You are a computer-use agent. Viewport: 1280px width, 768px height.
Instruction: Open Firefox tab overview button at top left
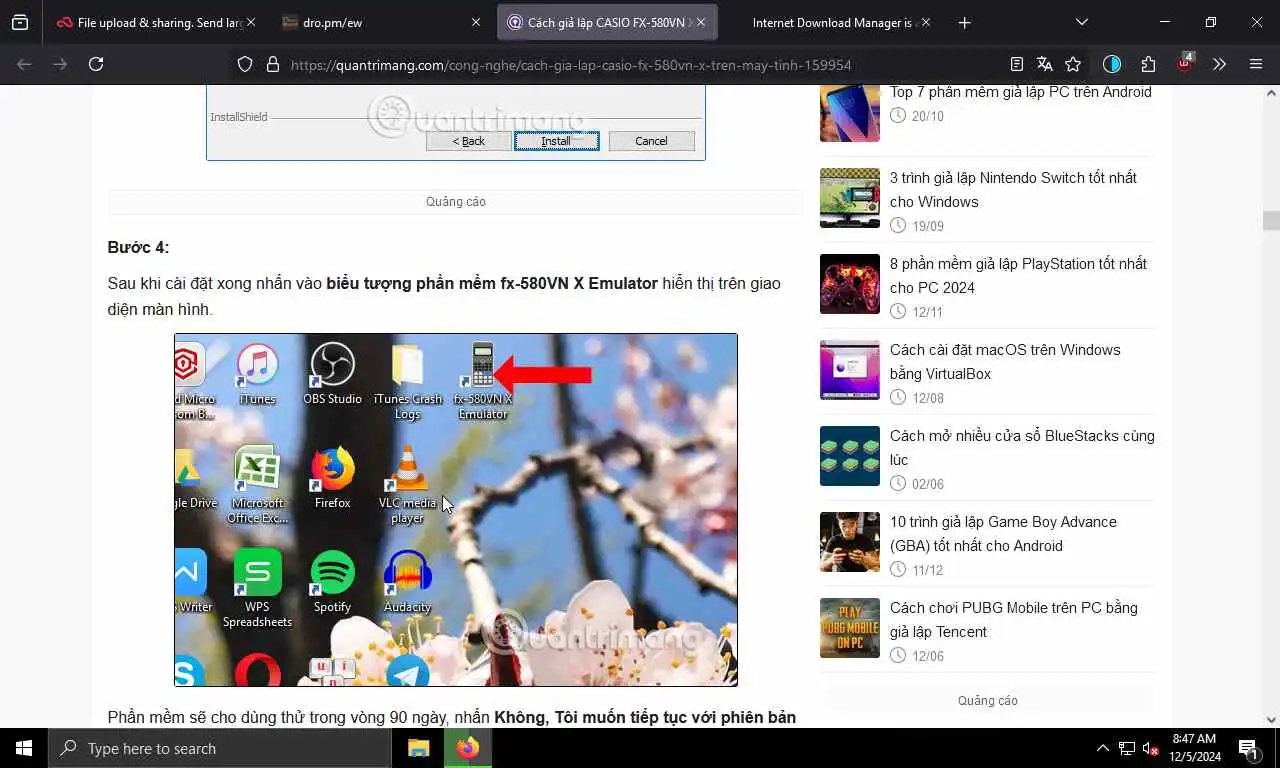tap(20, 22)
